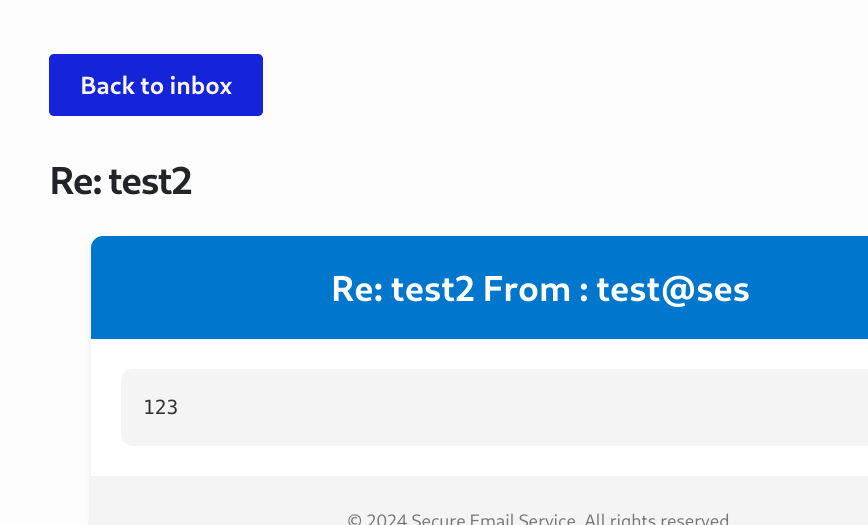Click empty space inside gray message box
Image resolution: width=868 pixels, height=525 pixels.
click(500, 407)
